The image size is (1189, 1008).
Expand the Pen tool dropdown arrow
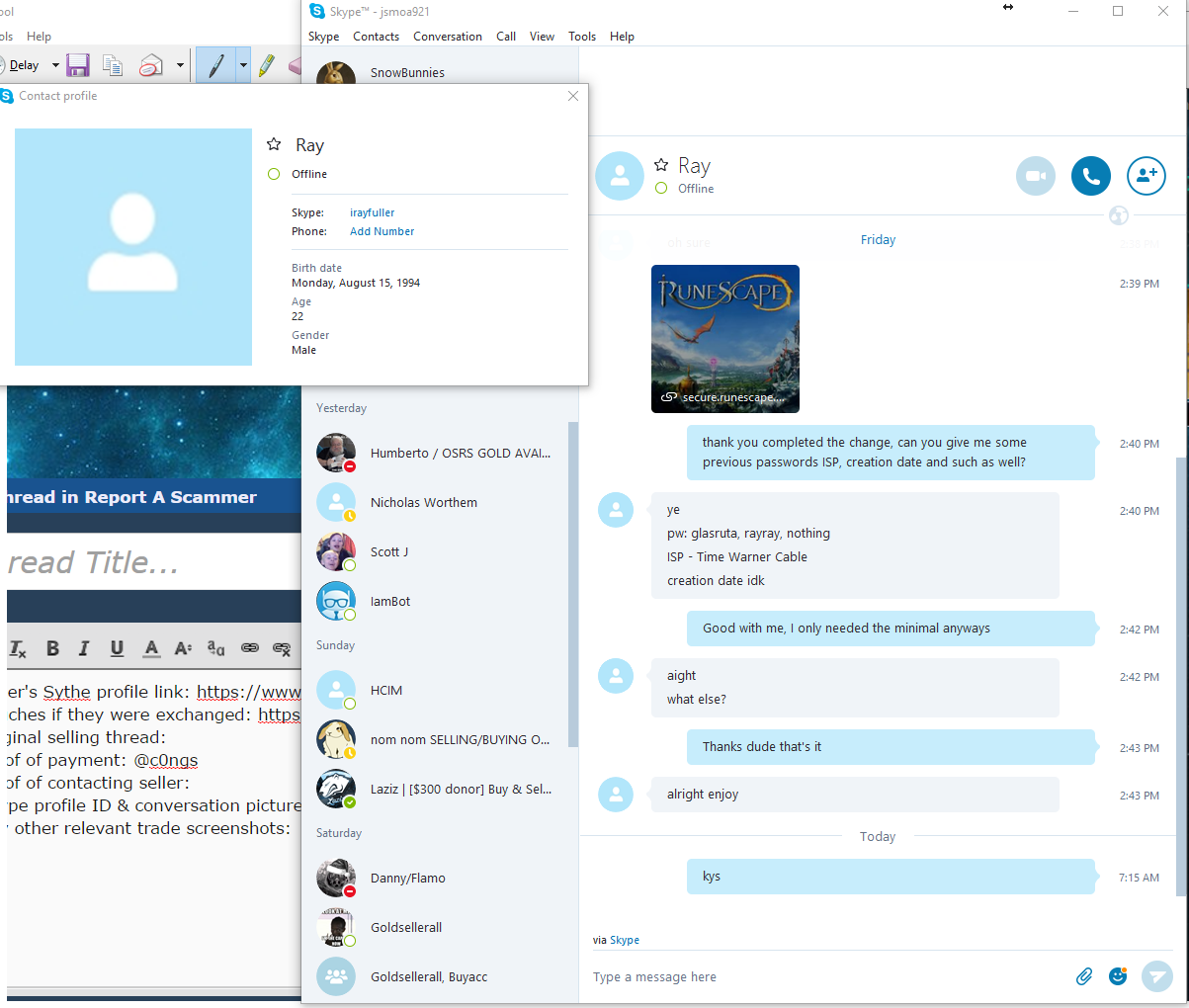pyautogui.click(x=243, y=65)
